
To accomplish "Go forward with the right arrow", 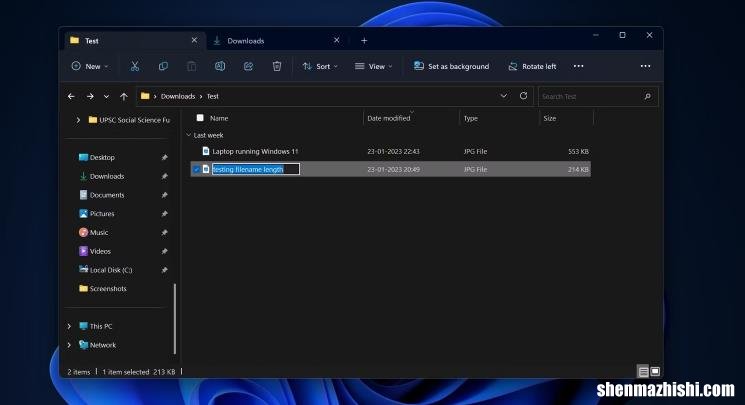I will pos(90,96).
